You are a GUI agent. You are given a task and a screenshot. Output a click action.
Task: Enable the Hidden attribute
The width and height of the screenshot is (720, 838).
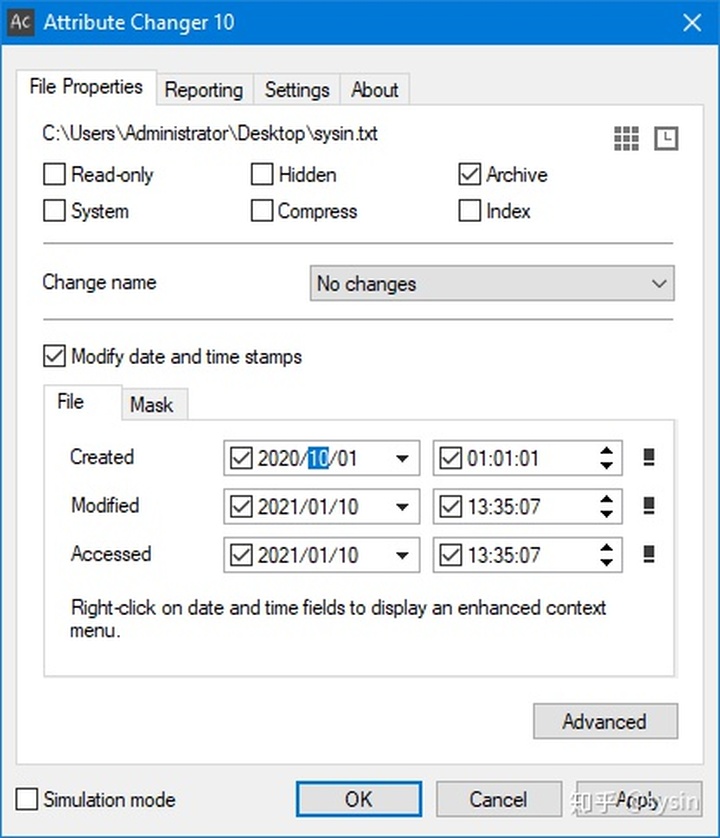262,174
